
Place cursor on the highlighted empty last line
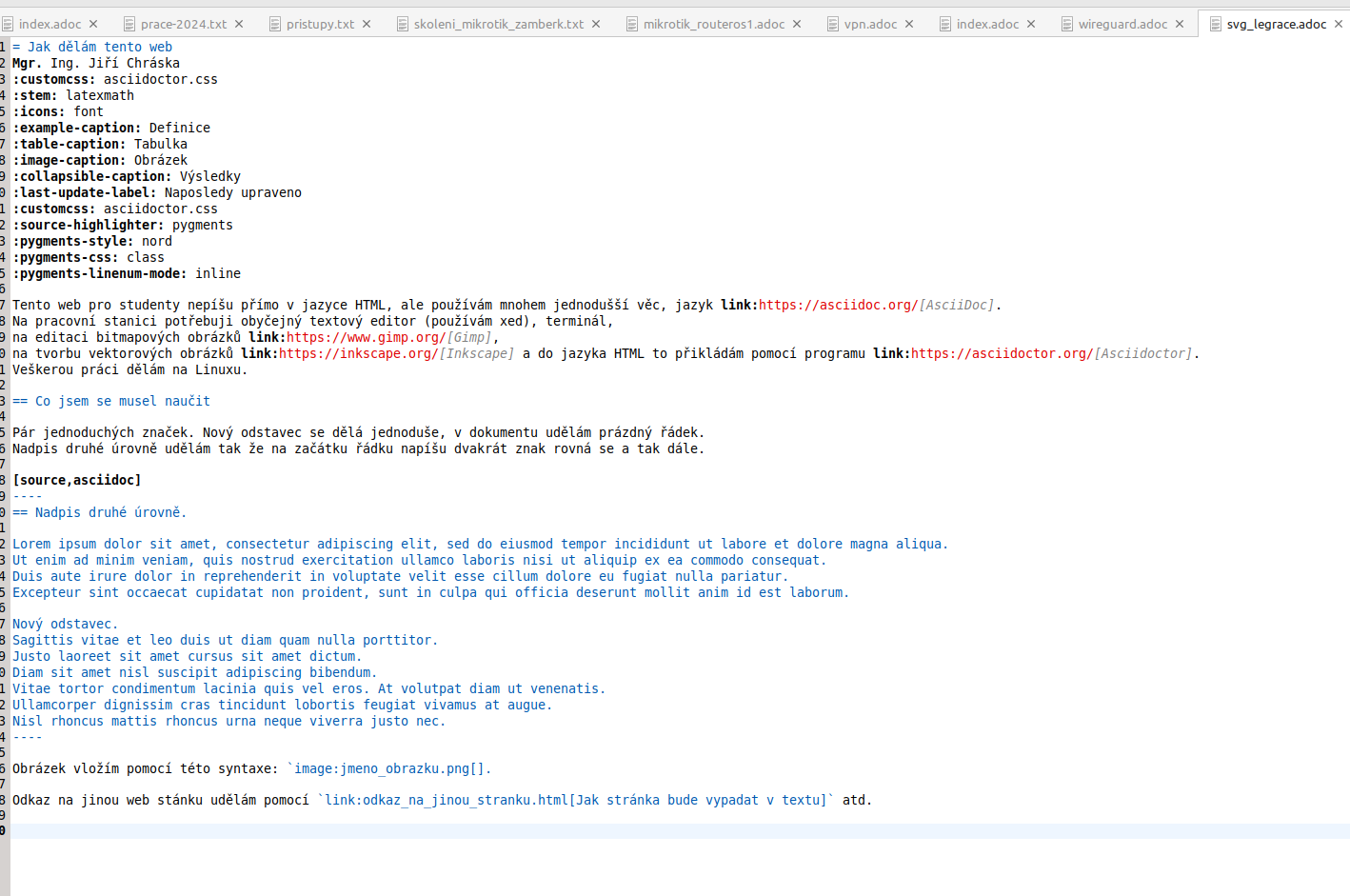click(666, 831)
